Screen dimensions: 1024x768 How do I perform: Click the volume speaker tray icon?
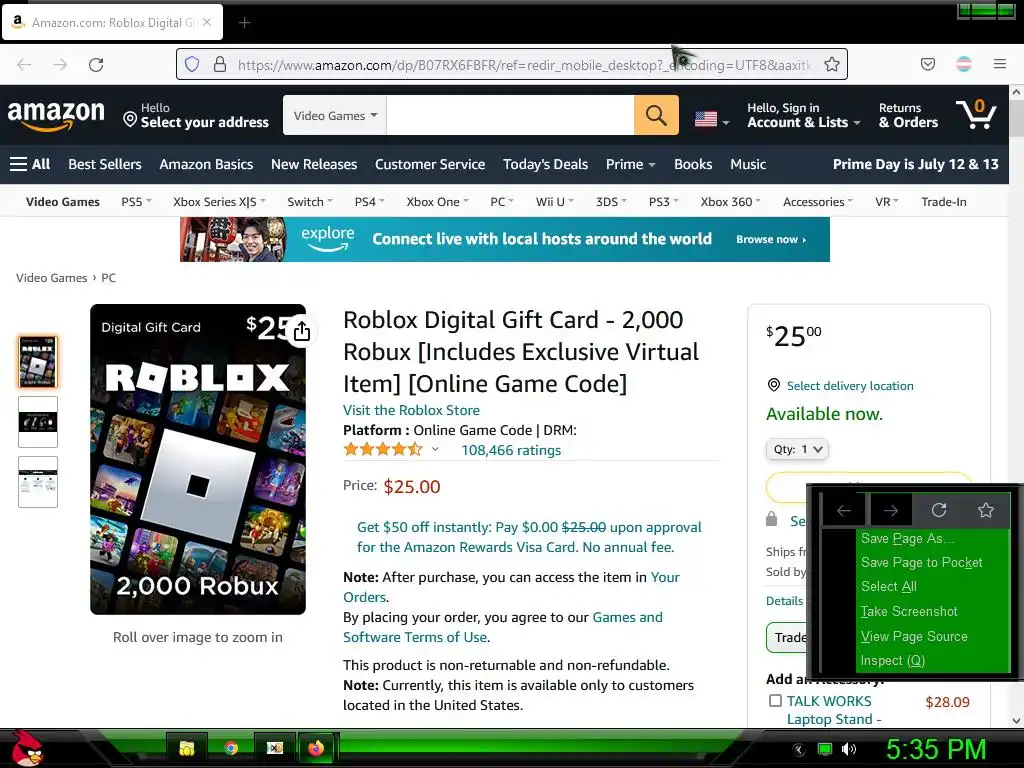click(849, 749)
